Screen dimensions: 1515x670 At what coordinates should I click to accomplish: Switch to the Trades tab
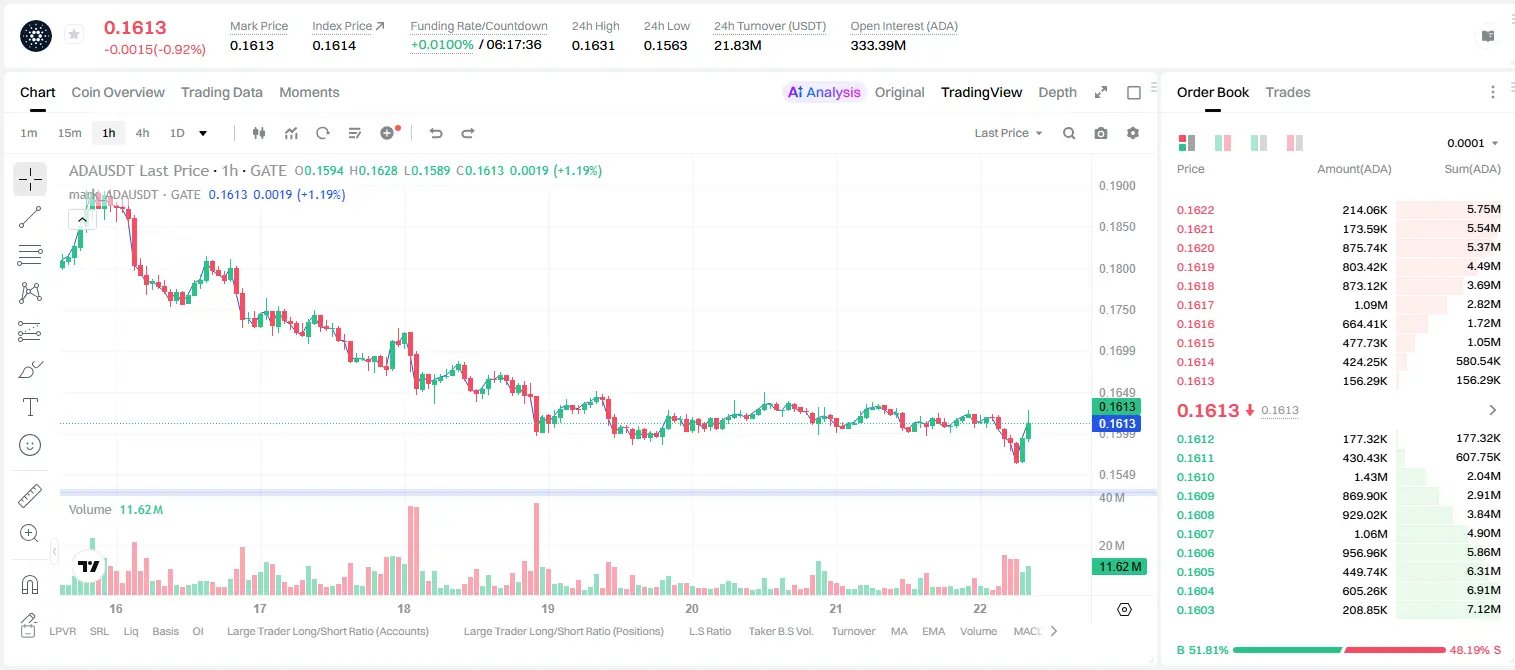pos(1288,92)
